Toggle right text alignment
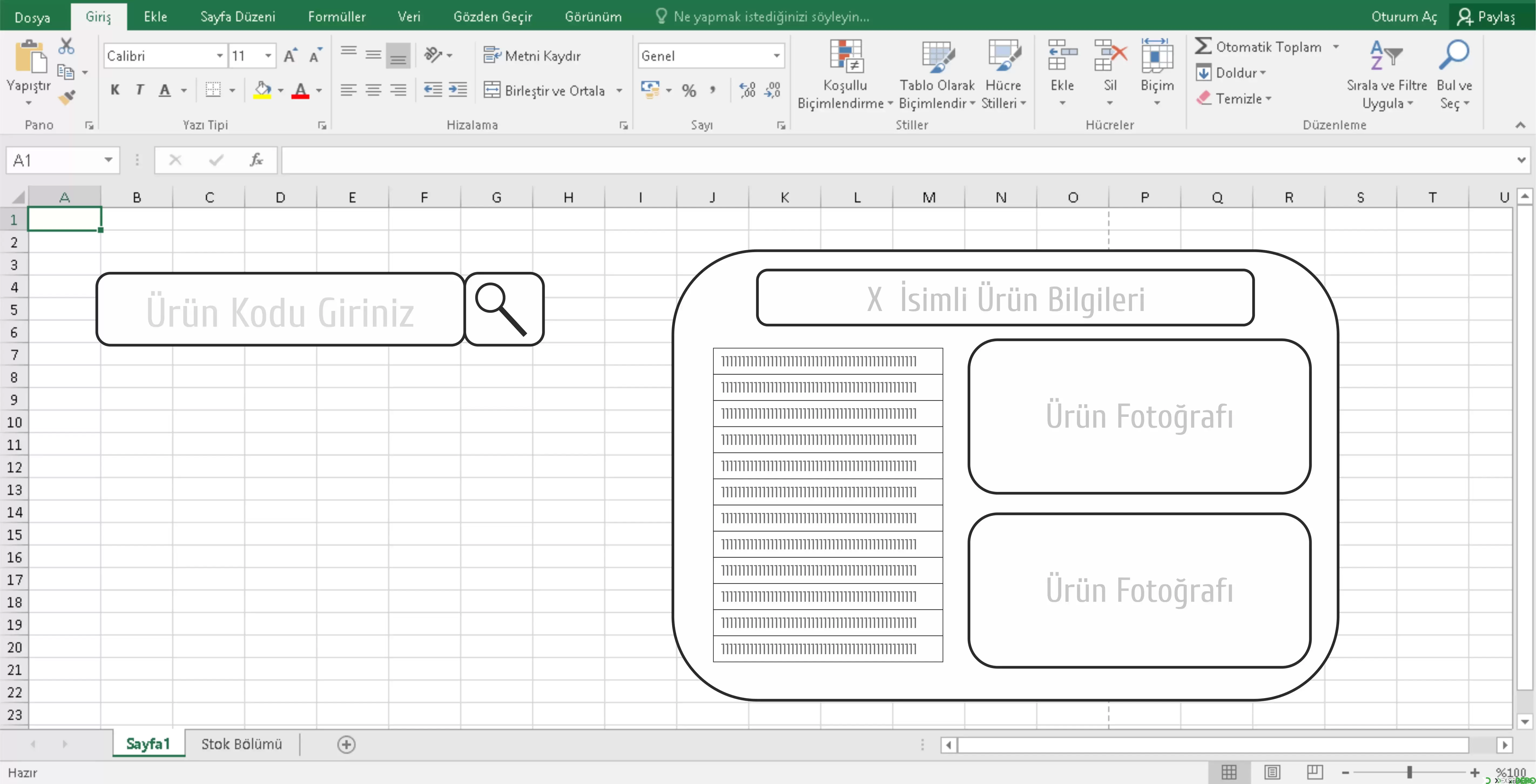Viewport: 1536px width, 784px height. point(398,90)
